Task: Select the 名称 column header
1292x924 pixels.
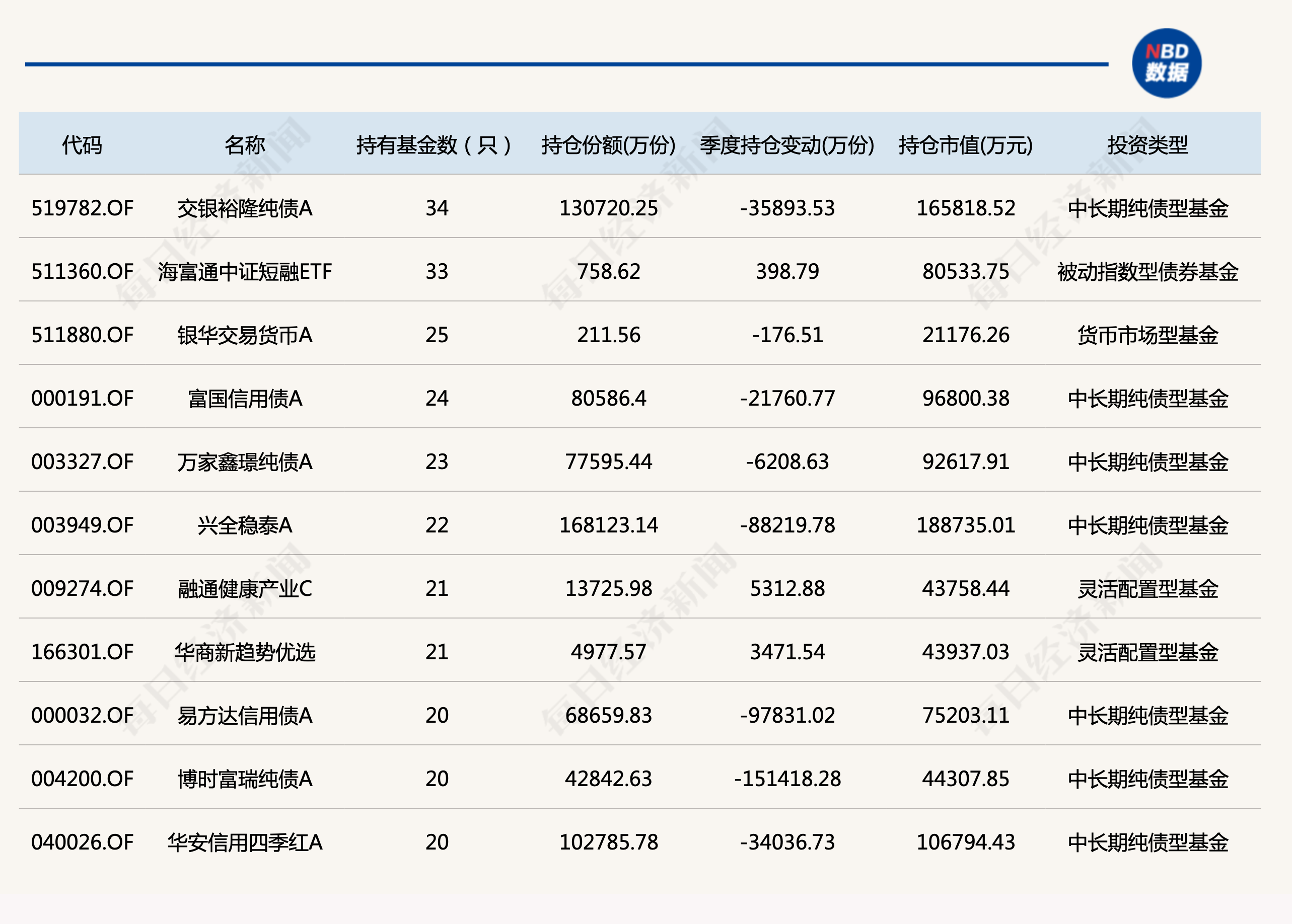Action: 245,145
